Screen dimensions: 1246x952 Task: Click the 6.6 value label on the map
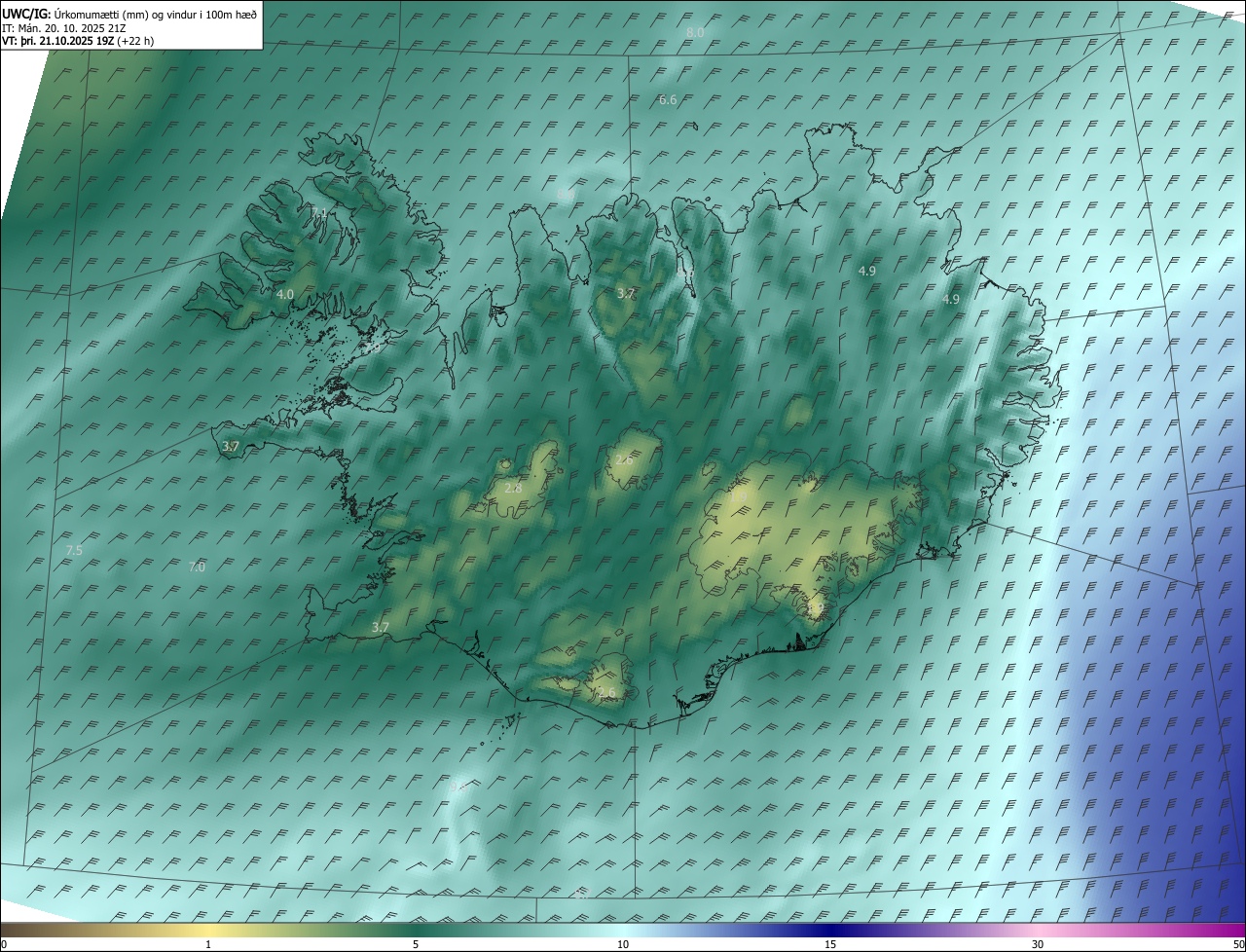[x=668, y=100]
